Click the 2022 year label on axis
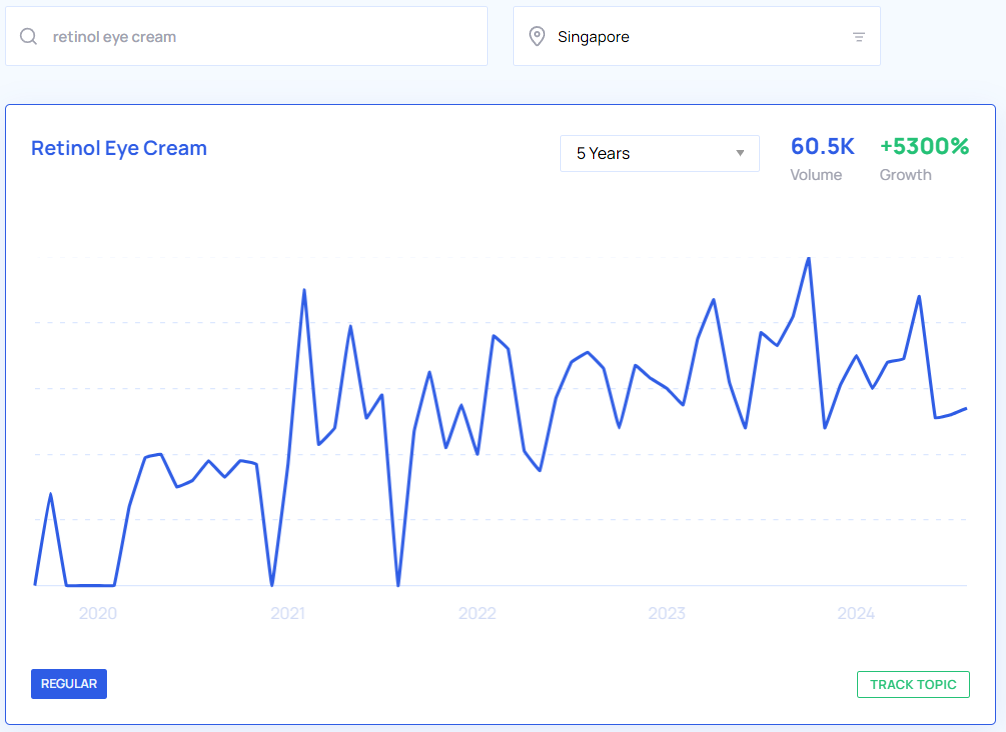Screen dimensions: 1006x732 477,613
